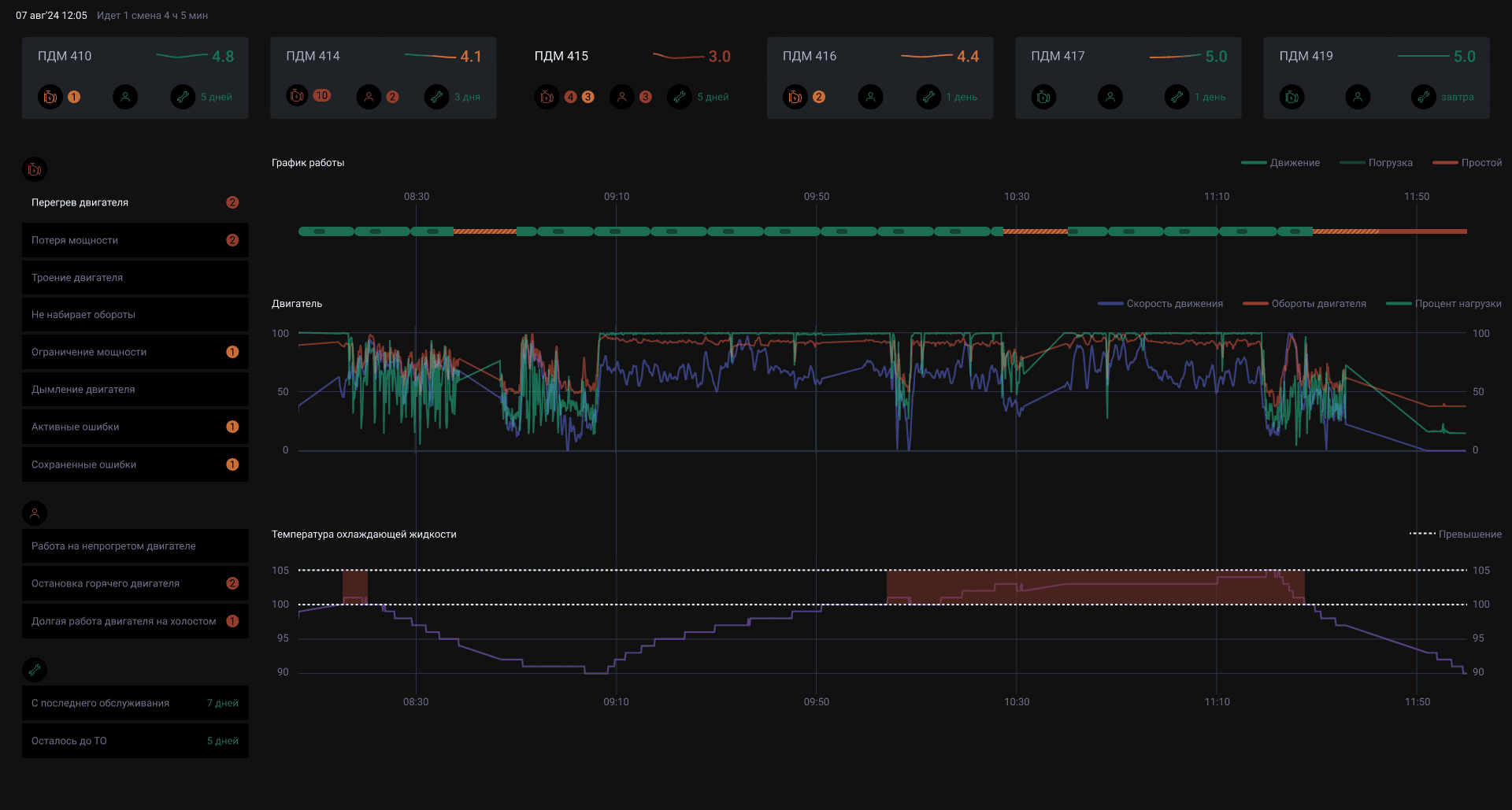Screen dimensions: 1512x810
Task: Click the wrench icon on ПДМ 419 card
Action: coord(1424,97)
